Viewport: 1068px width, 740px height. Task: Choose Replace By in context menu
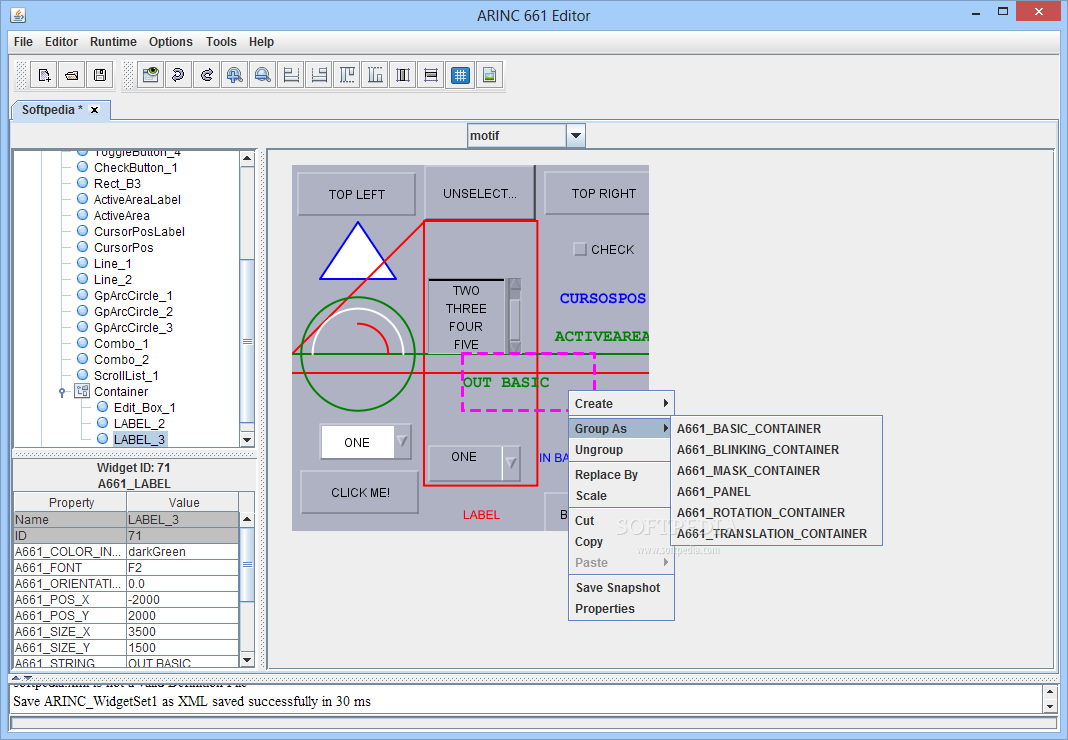tap(621, 475)
